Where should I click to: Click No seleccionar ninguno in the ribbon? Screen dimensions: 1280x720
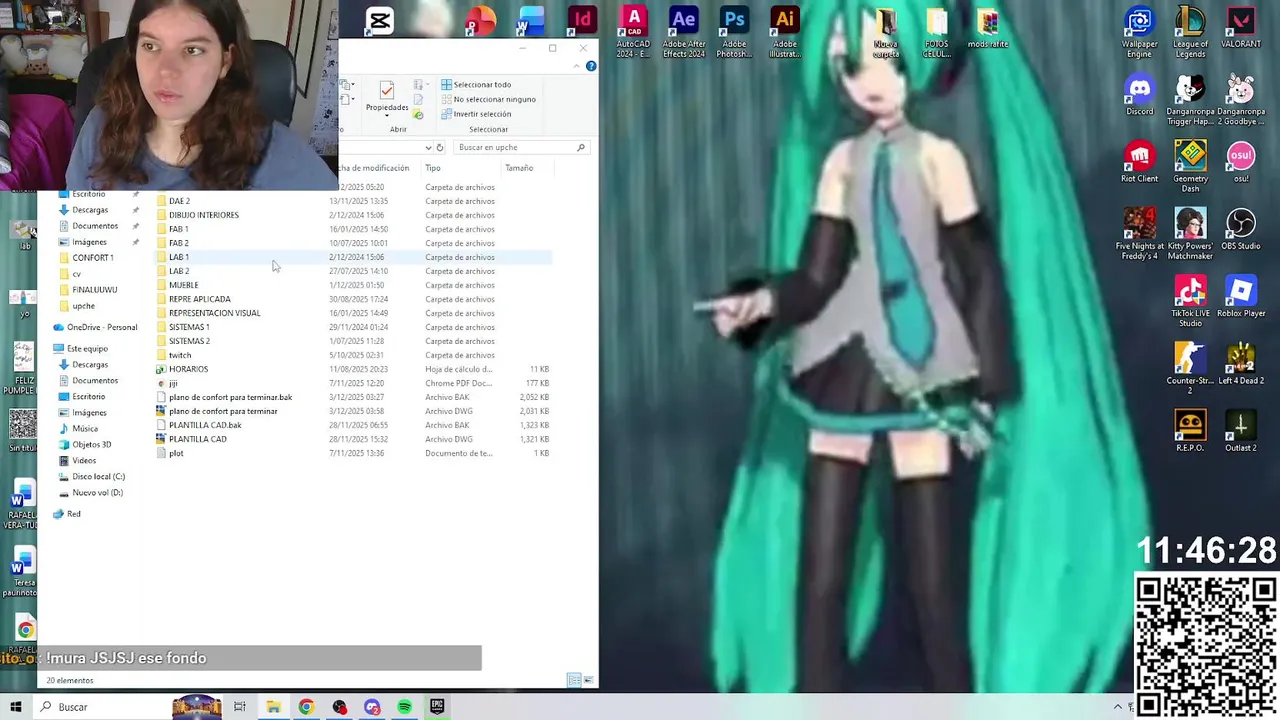(488, 99)
